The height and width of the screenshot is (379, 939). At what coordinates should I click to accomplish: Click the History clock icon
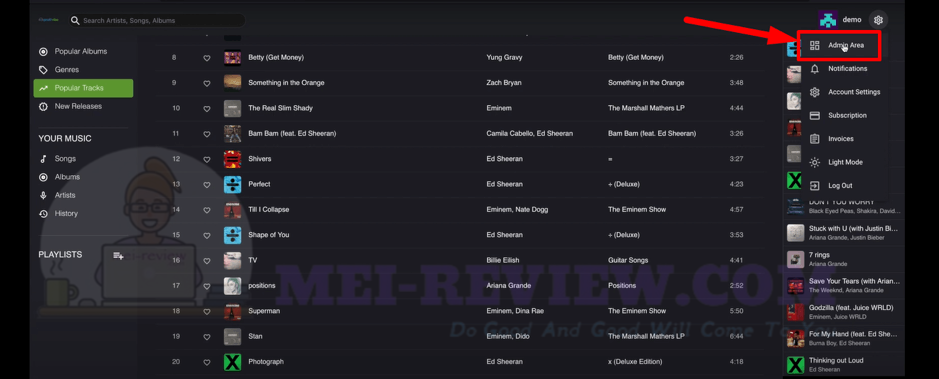click(x=43, y=214)
